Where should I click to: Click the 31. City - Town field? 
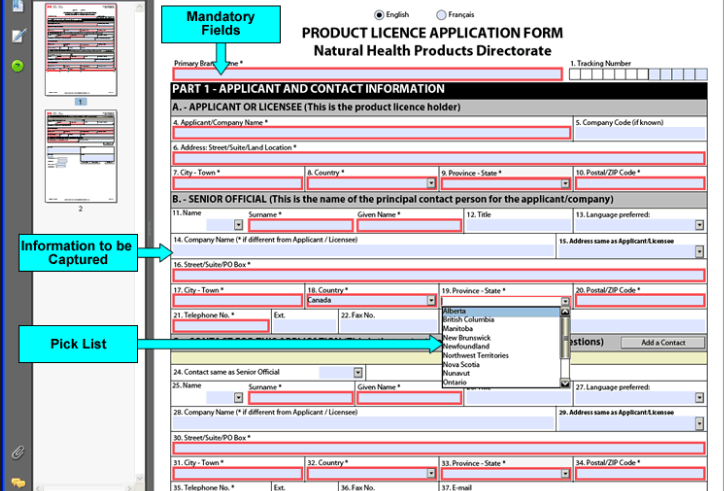pos(238,473)
